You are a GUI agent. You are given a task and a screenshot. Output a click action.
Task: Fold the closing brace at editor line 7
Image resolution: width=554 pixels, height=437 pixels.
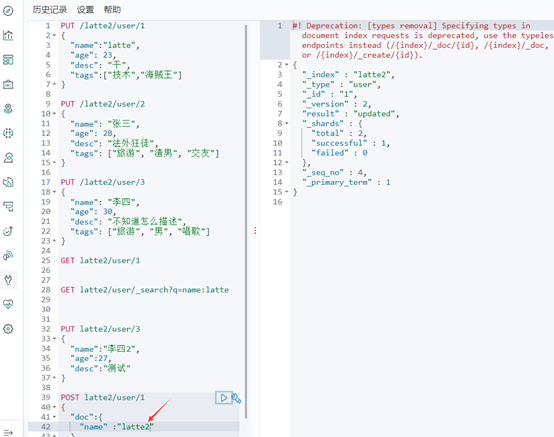tap(54, 84)
